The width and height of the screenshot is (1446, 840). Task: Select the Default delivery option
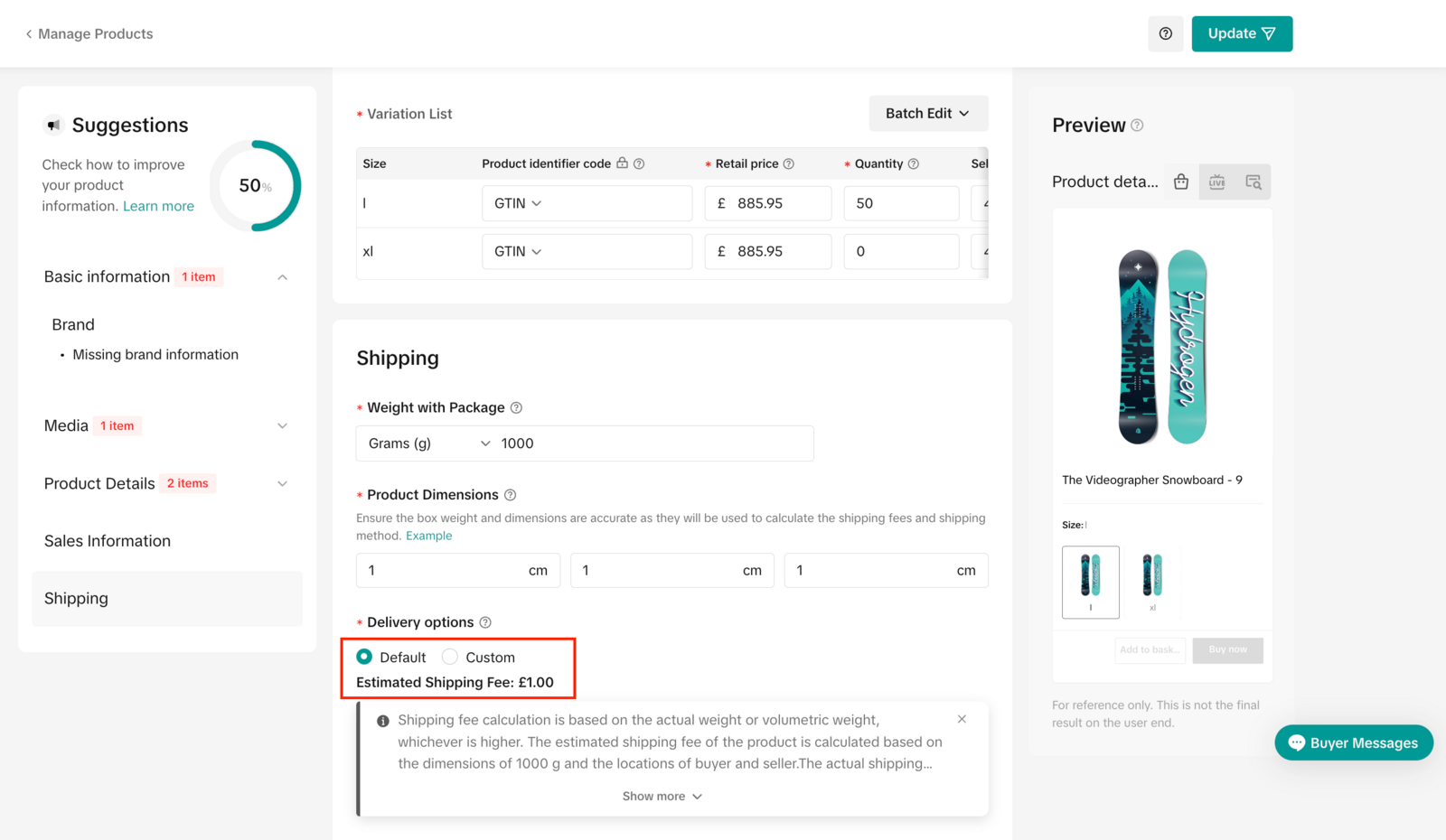(x=364, y=657)
